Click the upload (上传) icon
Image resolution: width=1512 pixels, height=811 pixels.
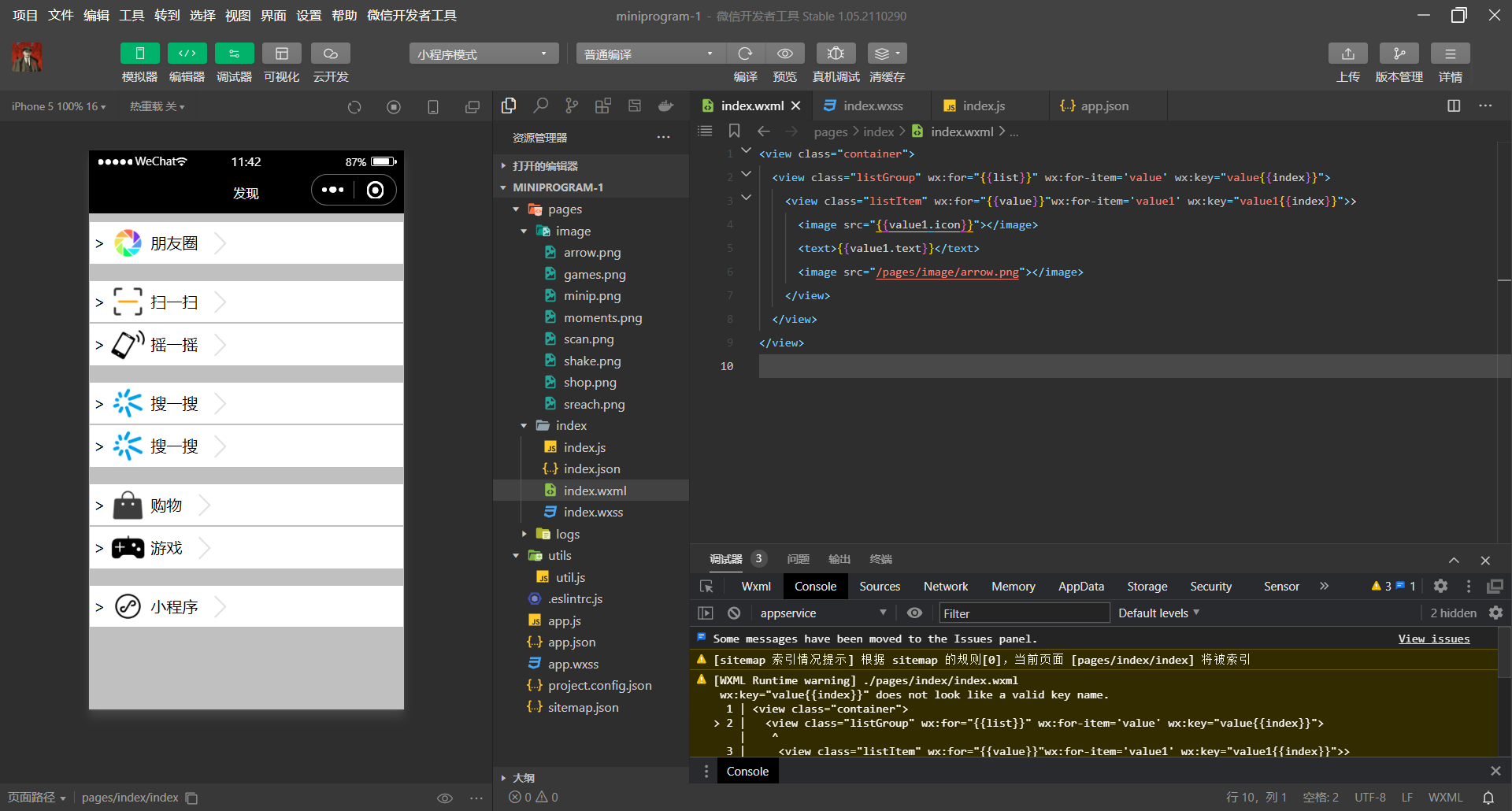coord(1347,54)
